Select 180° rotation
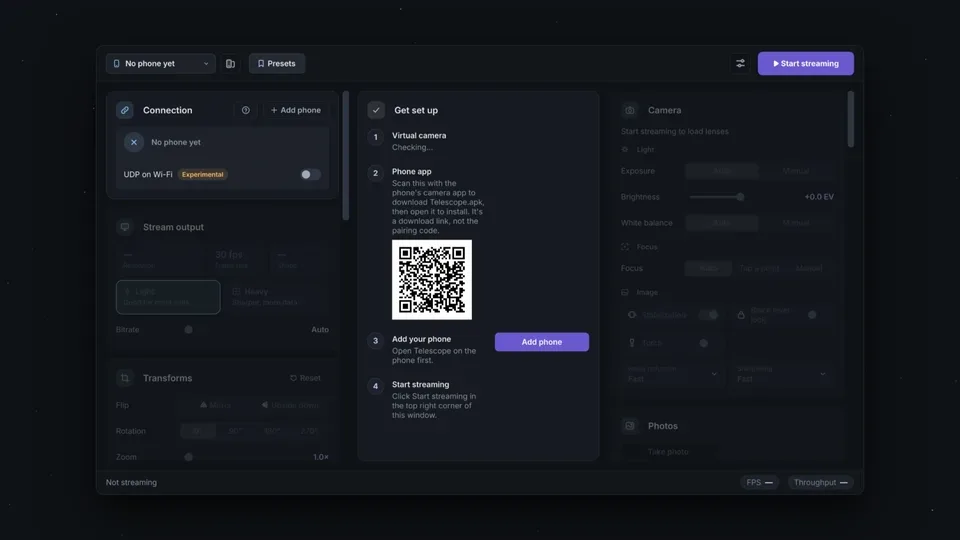Image resolution: width=960 pixels, height=540 pixels. [272, 431]
